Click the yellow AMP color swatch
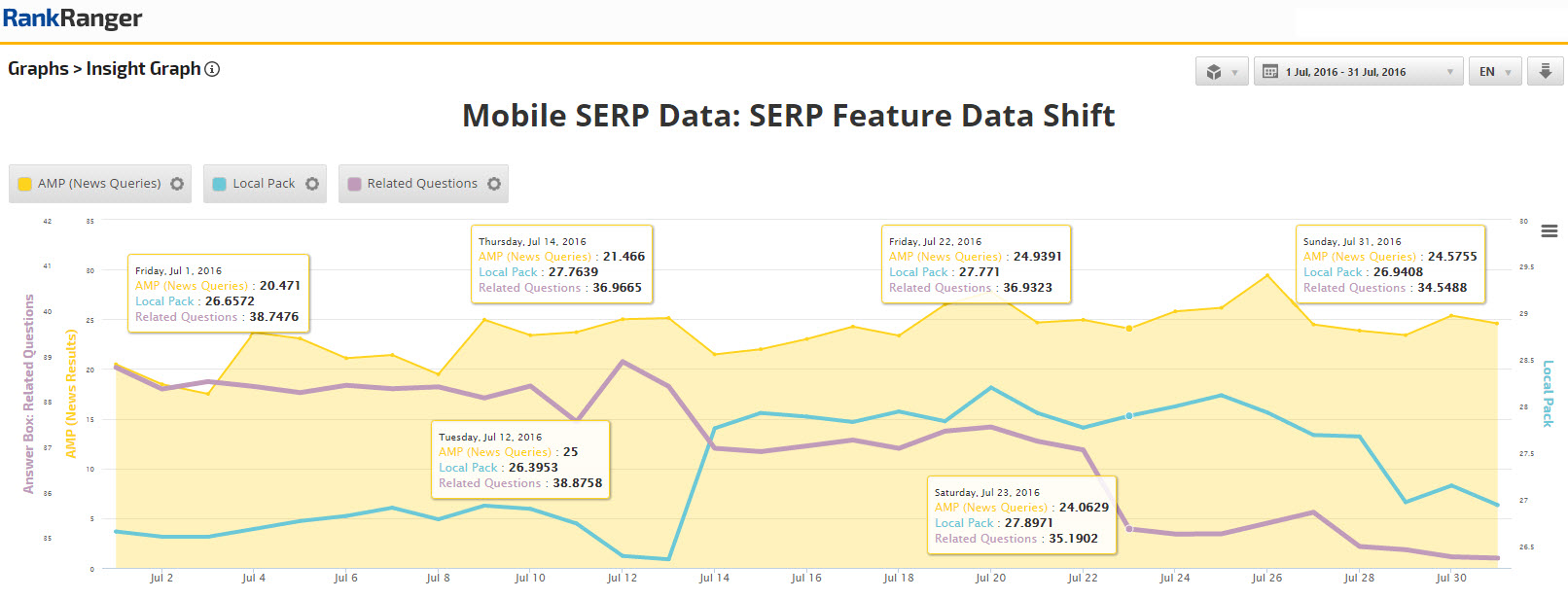Screen dimensions: 1568x599 (x=25, y=184)
